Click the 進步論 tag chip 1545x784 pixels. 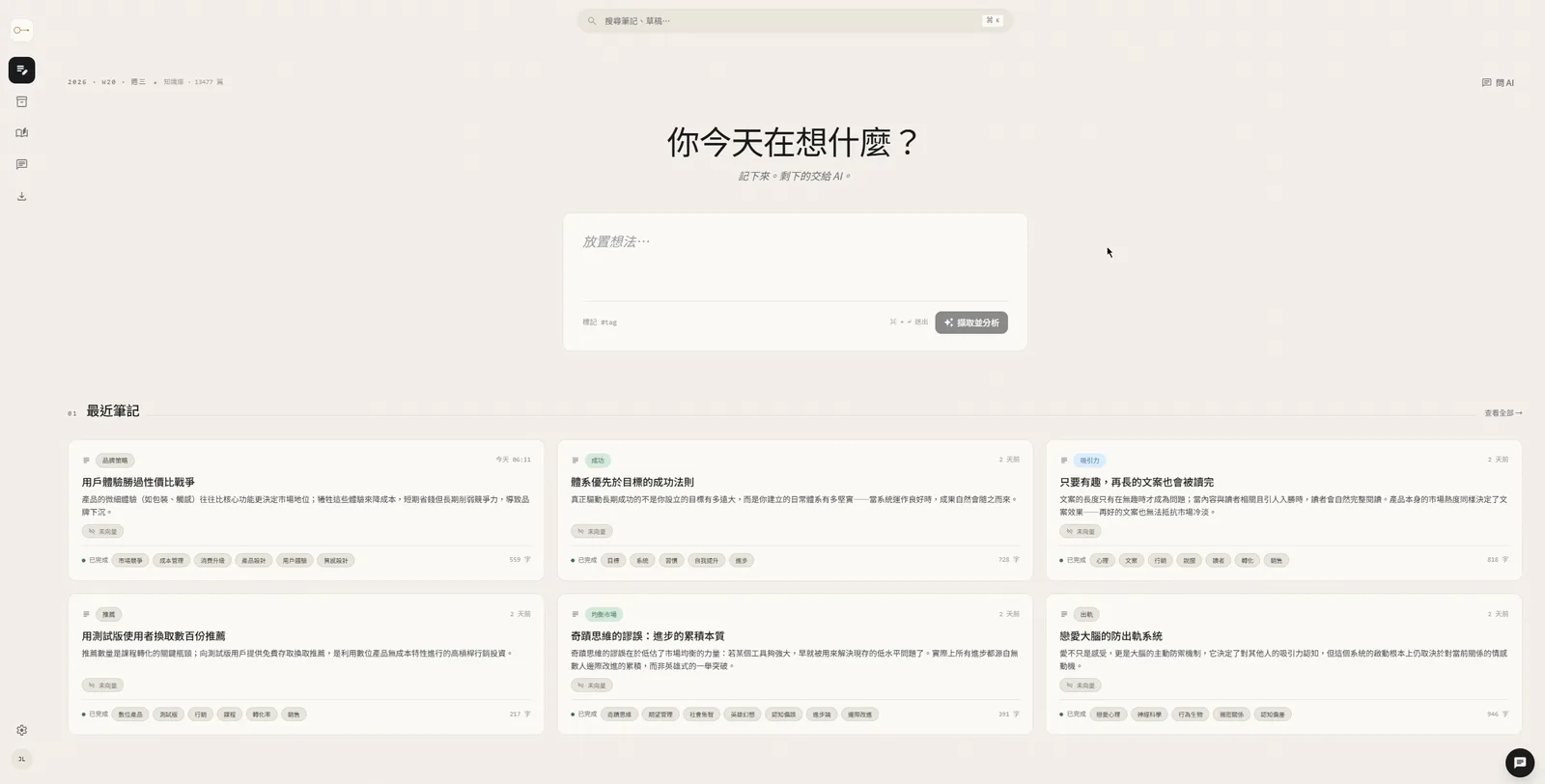click(821, 715)
